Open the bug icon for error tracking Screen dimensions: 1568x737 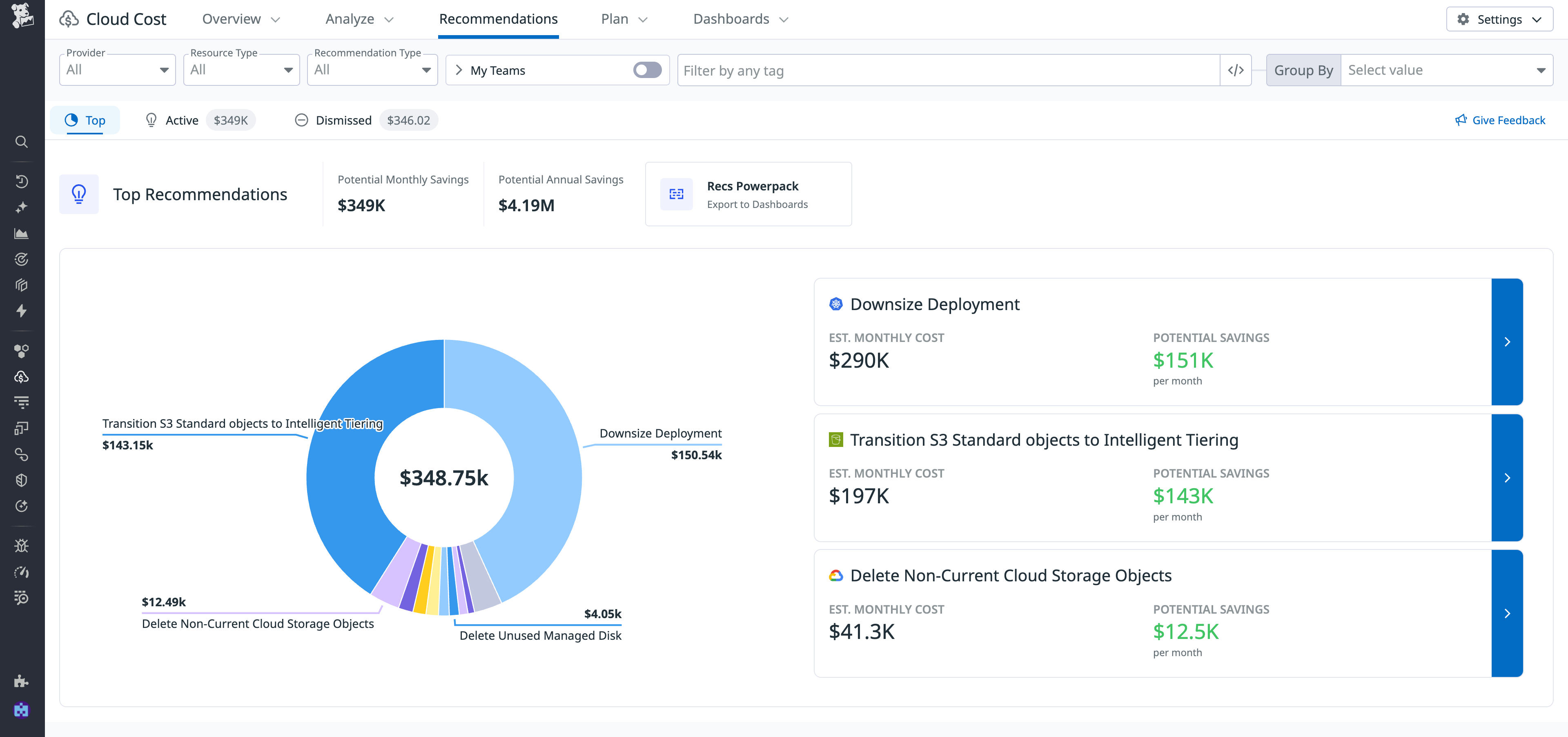(x=22, y=546)
